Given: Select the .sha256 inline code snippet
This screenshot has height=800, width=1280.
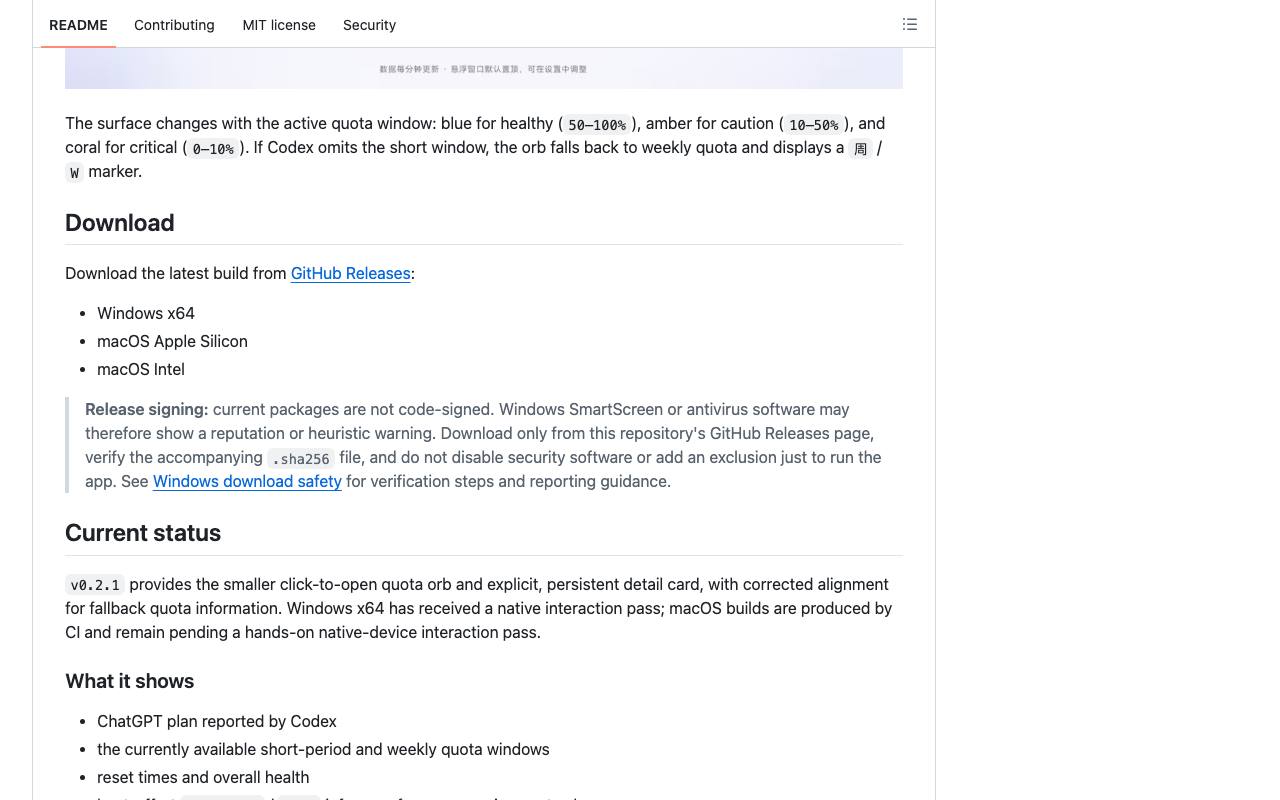Looking at the screenshot, I should (x=301, y=458).
